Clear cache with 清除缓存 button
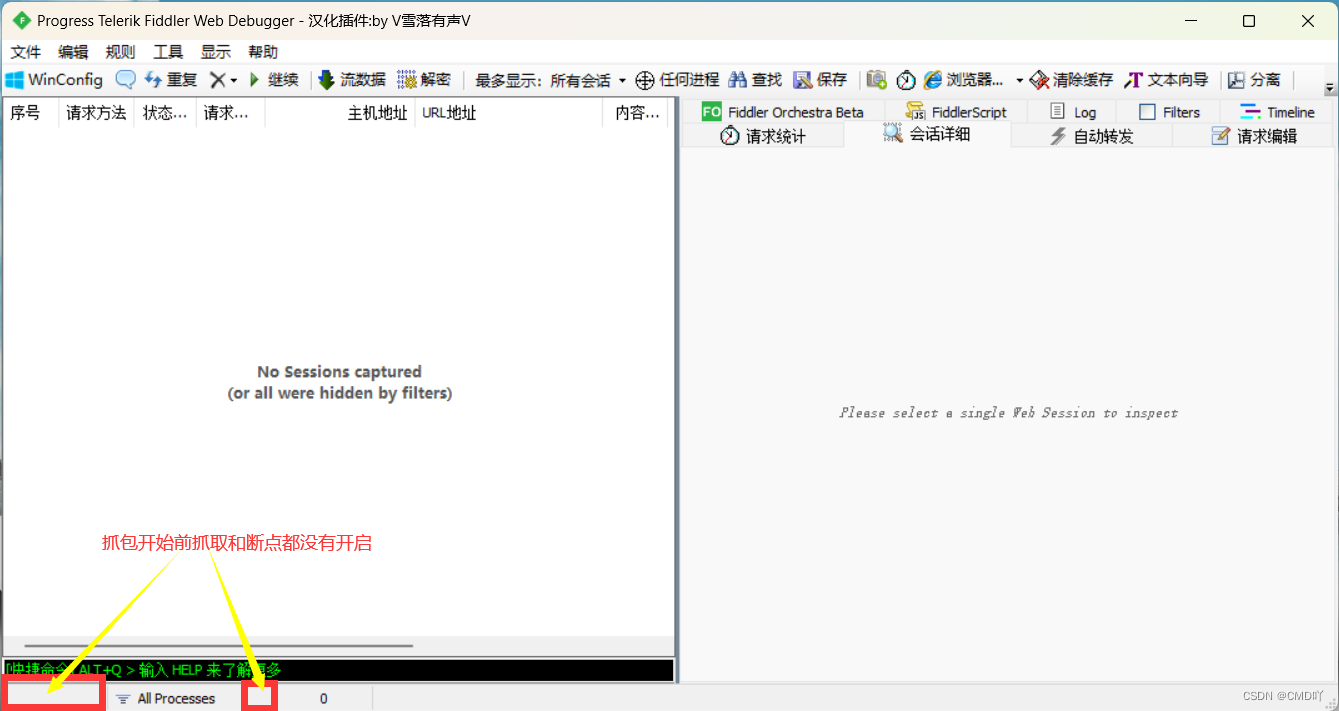This screenshot has height=711, width=1339. click(x=1071, y=80)
